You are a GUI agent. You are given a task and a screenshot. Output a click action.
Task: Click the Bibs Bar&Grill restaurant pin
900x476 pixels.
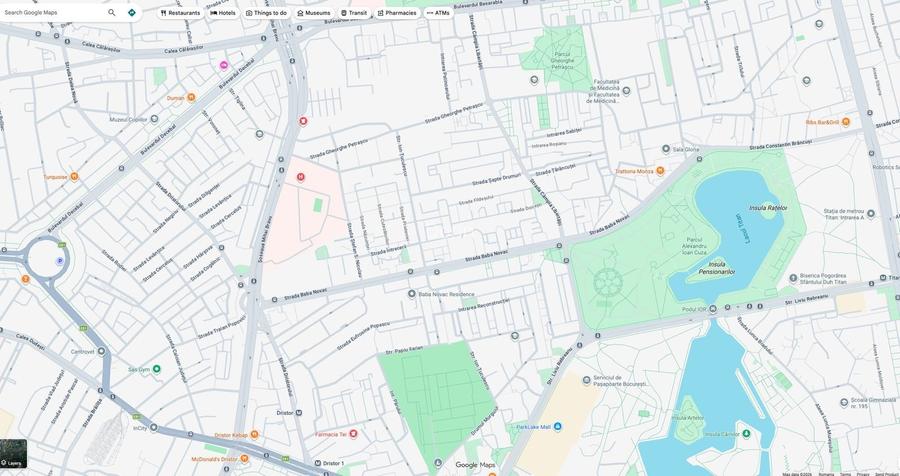click(x=845, y=122)
